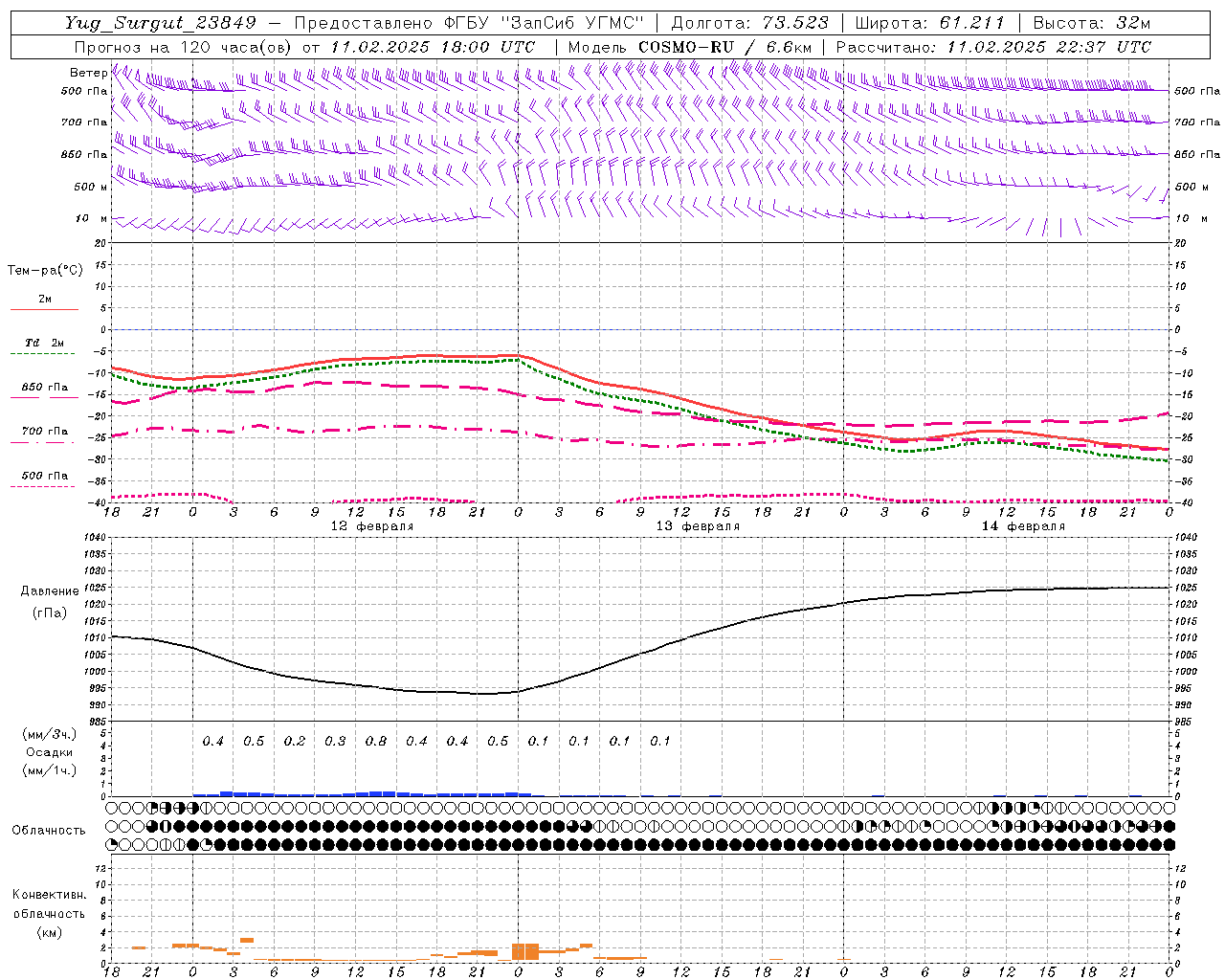Click the calculated time 11.02.2025 22:37 UTC
This screenshot has height=980, width=1225.
[x=1049, y=47]
